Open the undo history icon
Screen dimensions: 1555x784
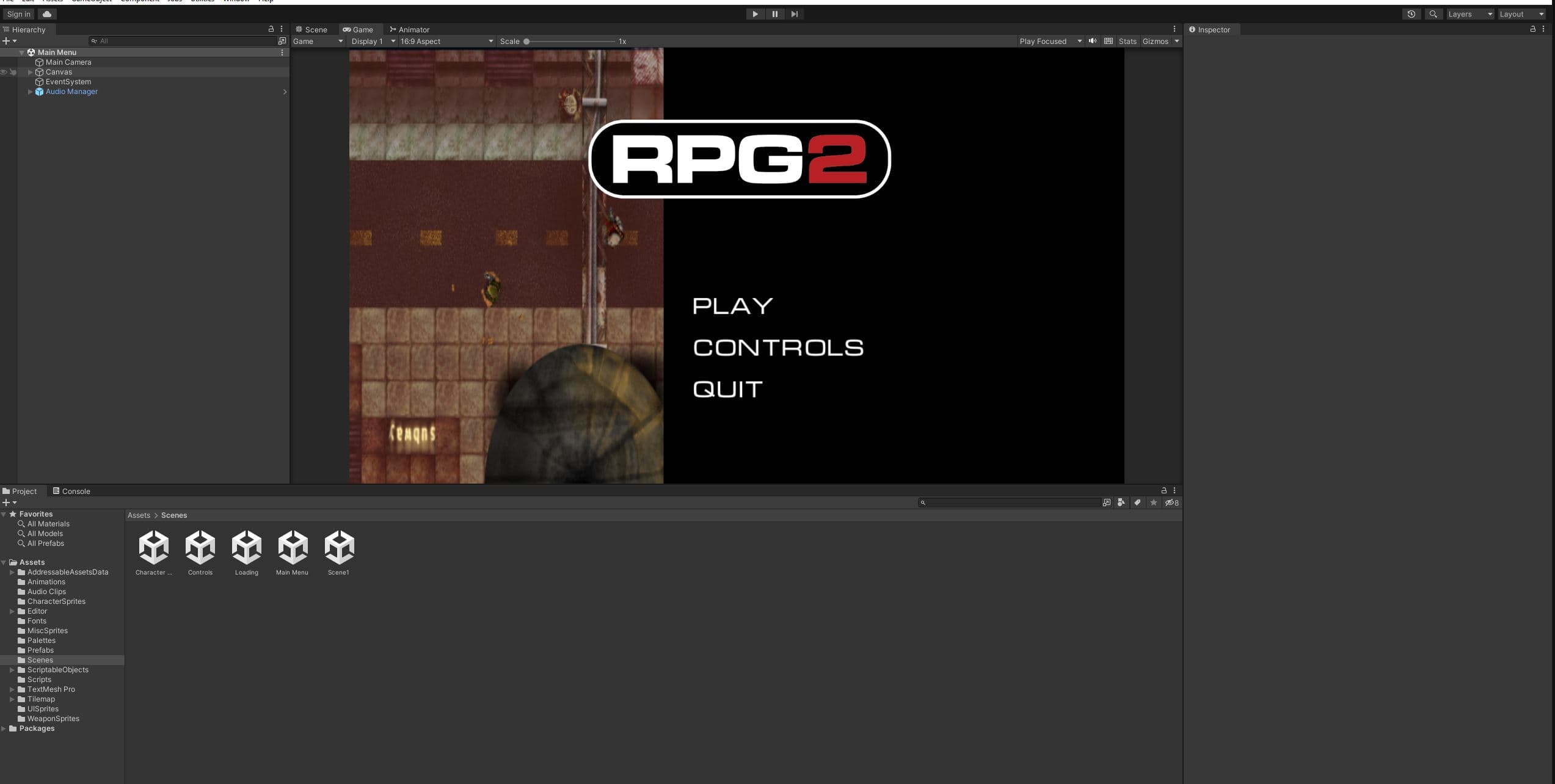[x=1411, y=14]
